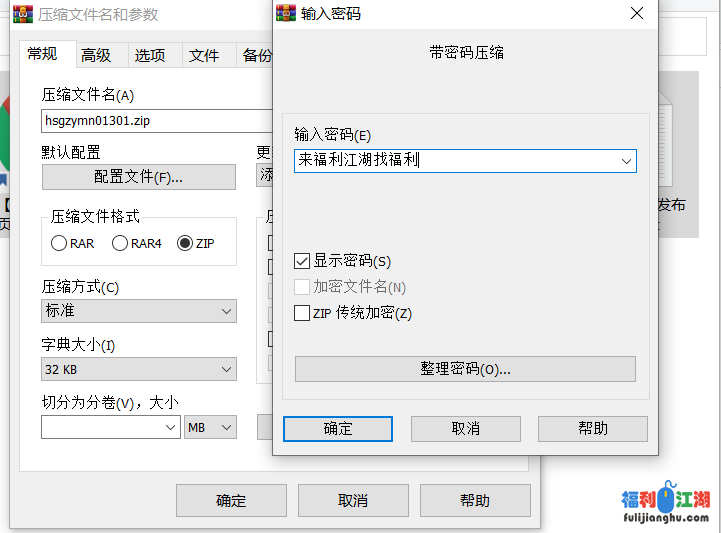Uncheck the 显示密码 checkbox

coord(302,261)
